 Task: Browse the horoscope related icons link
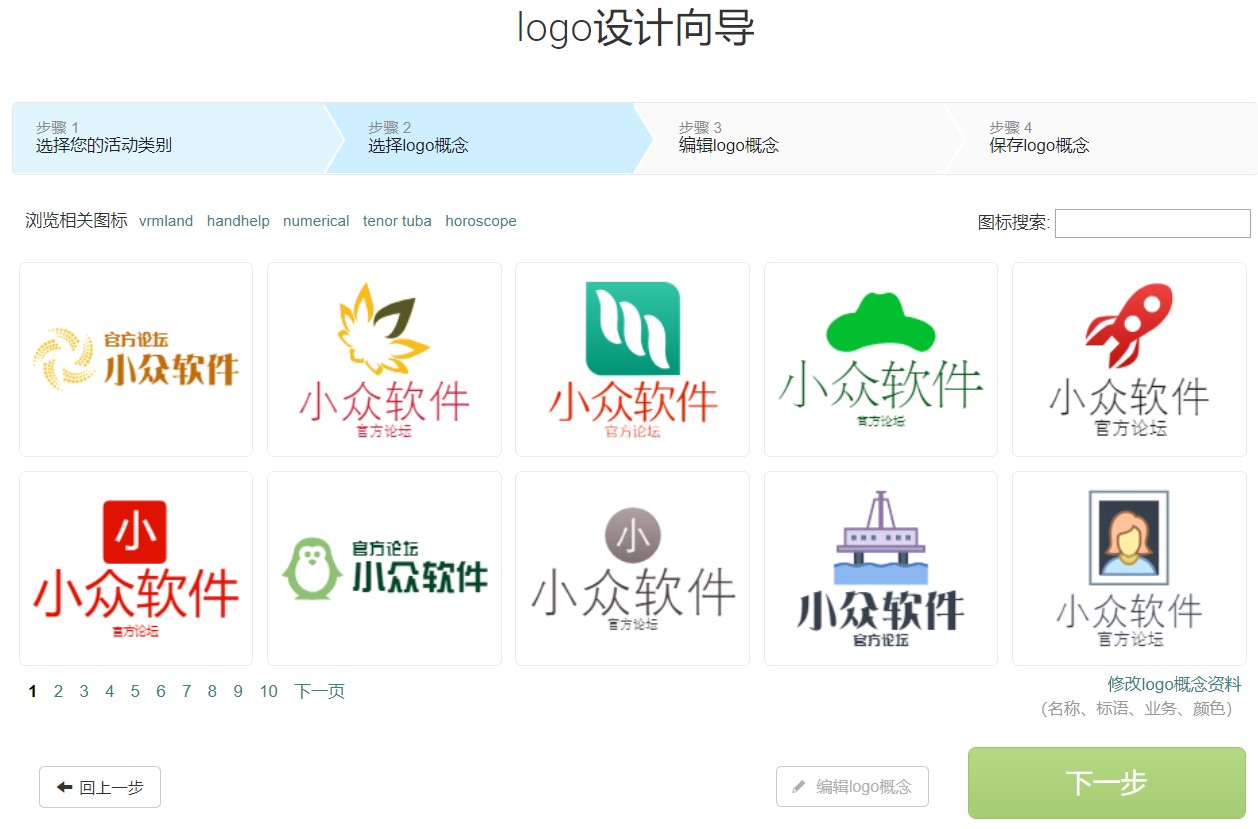(x=481, y=221)
